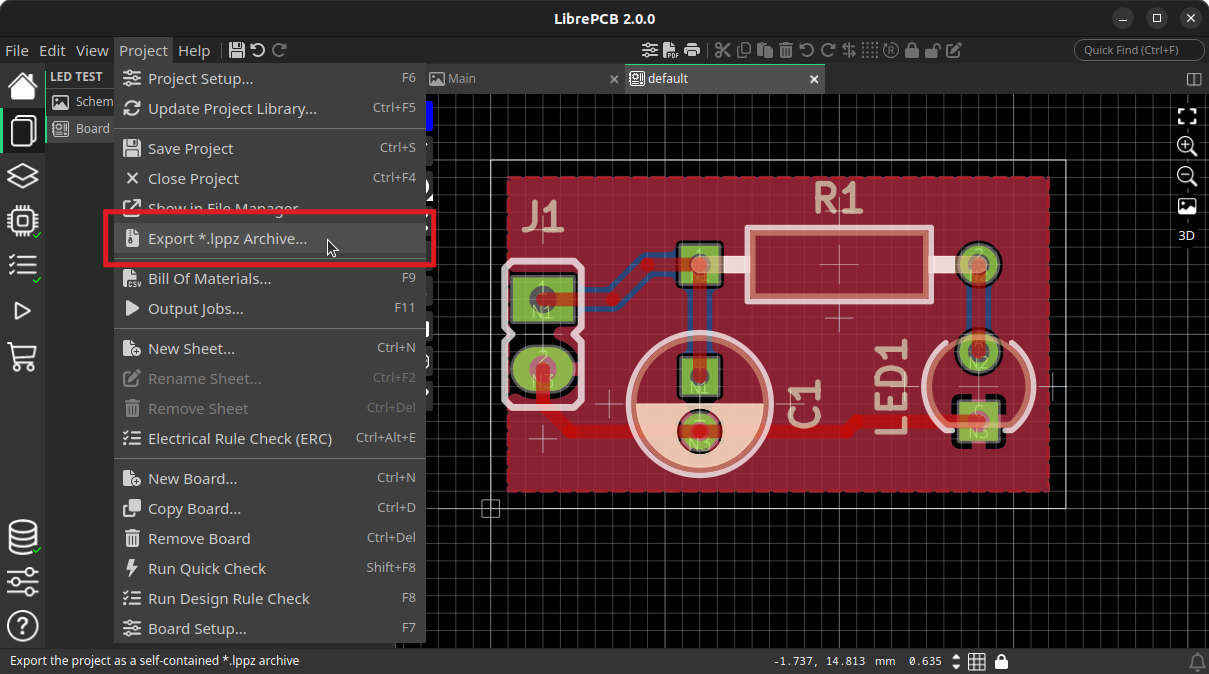1209x674 pixels.
Task: Open the library manager database icon
Action: [x=23, y=537]
